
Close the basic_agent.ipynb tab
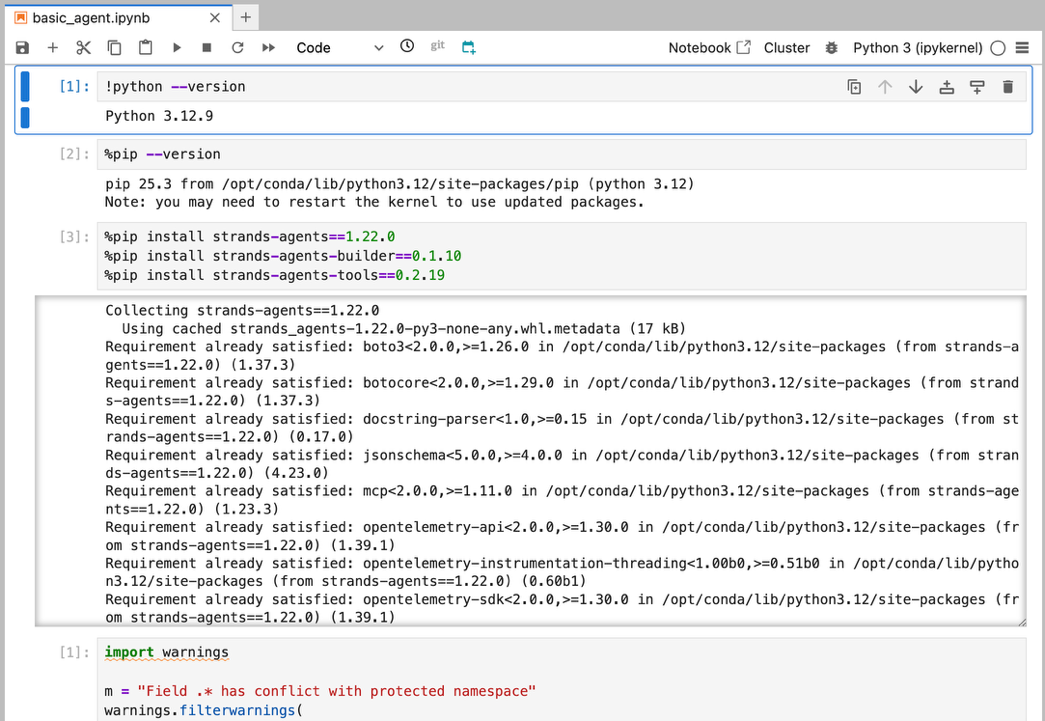[x=215, y=18]
